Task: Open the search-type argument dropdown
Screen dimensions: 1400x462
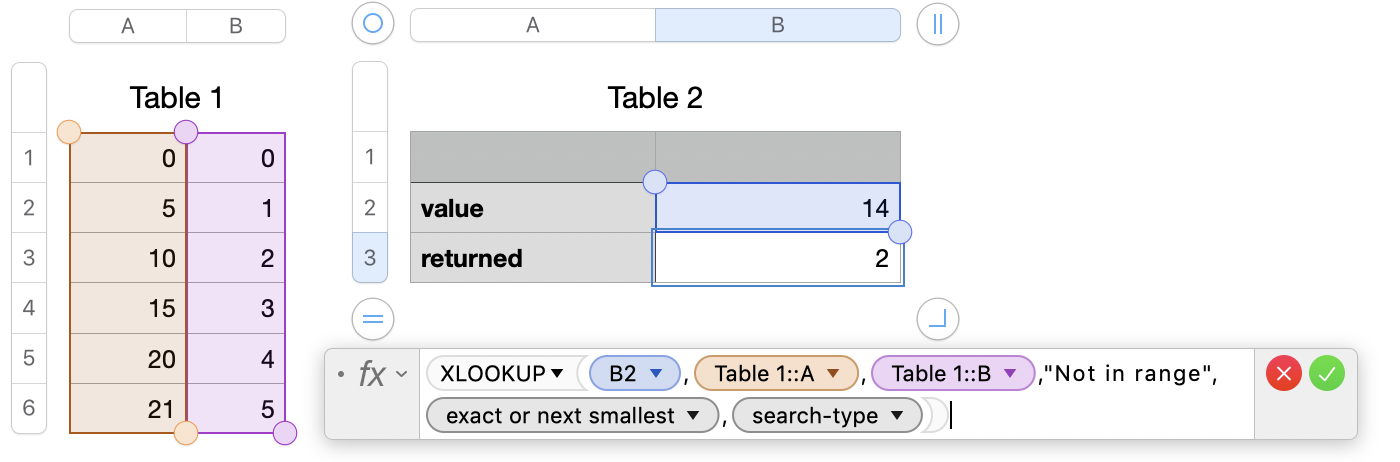Action: click(x=897, y=415)
